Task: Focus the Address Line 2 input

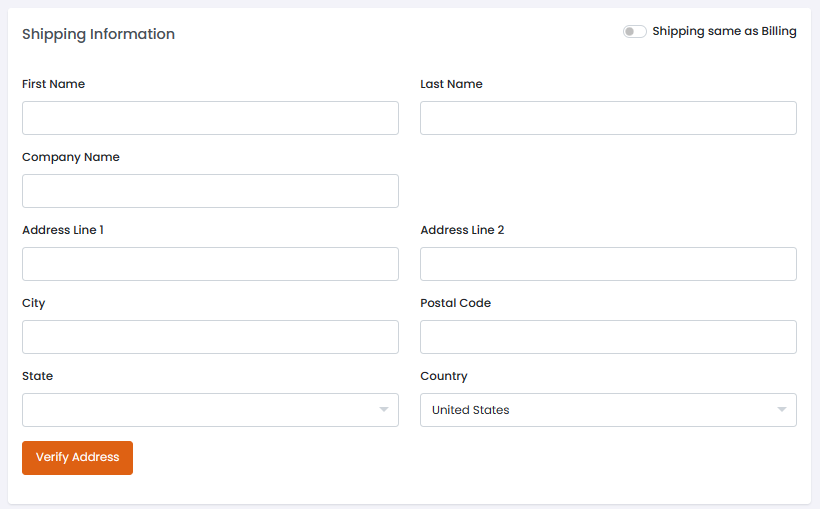Action: coord(608,264)
